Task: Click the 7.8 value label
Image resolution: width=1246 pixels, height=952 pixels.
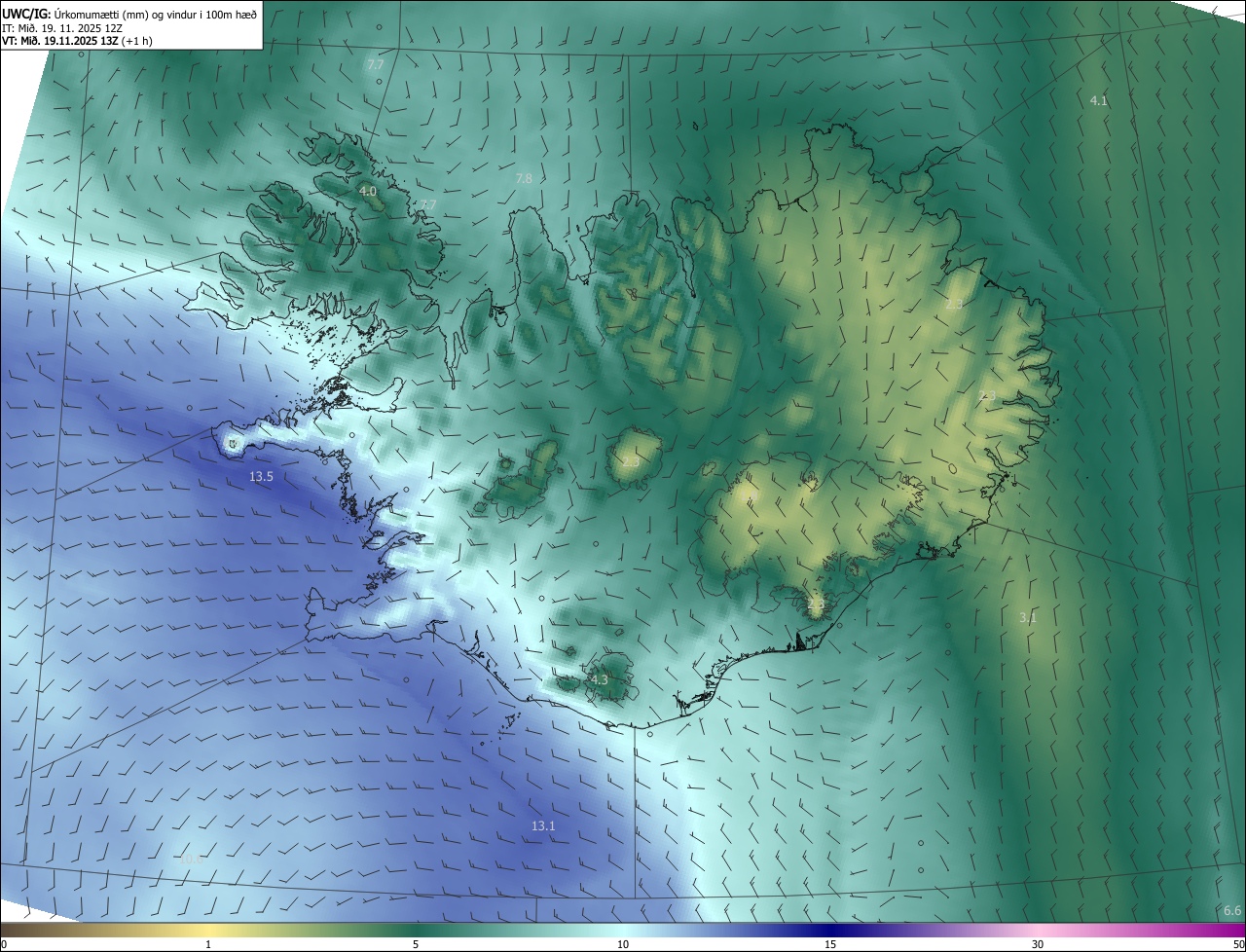Action: click(524, 179)
